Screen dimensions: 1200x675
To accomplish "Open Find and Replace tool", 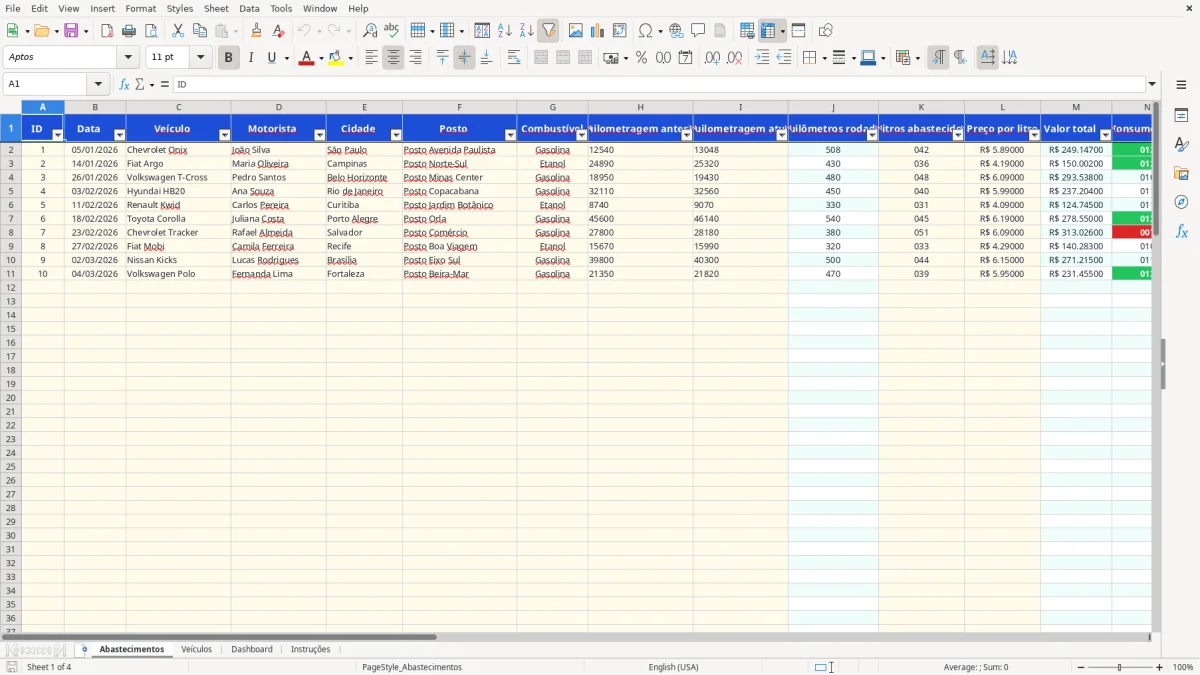I will pos(370,31).
